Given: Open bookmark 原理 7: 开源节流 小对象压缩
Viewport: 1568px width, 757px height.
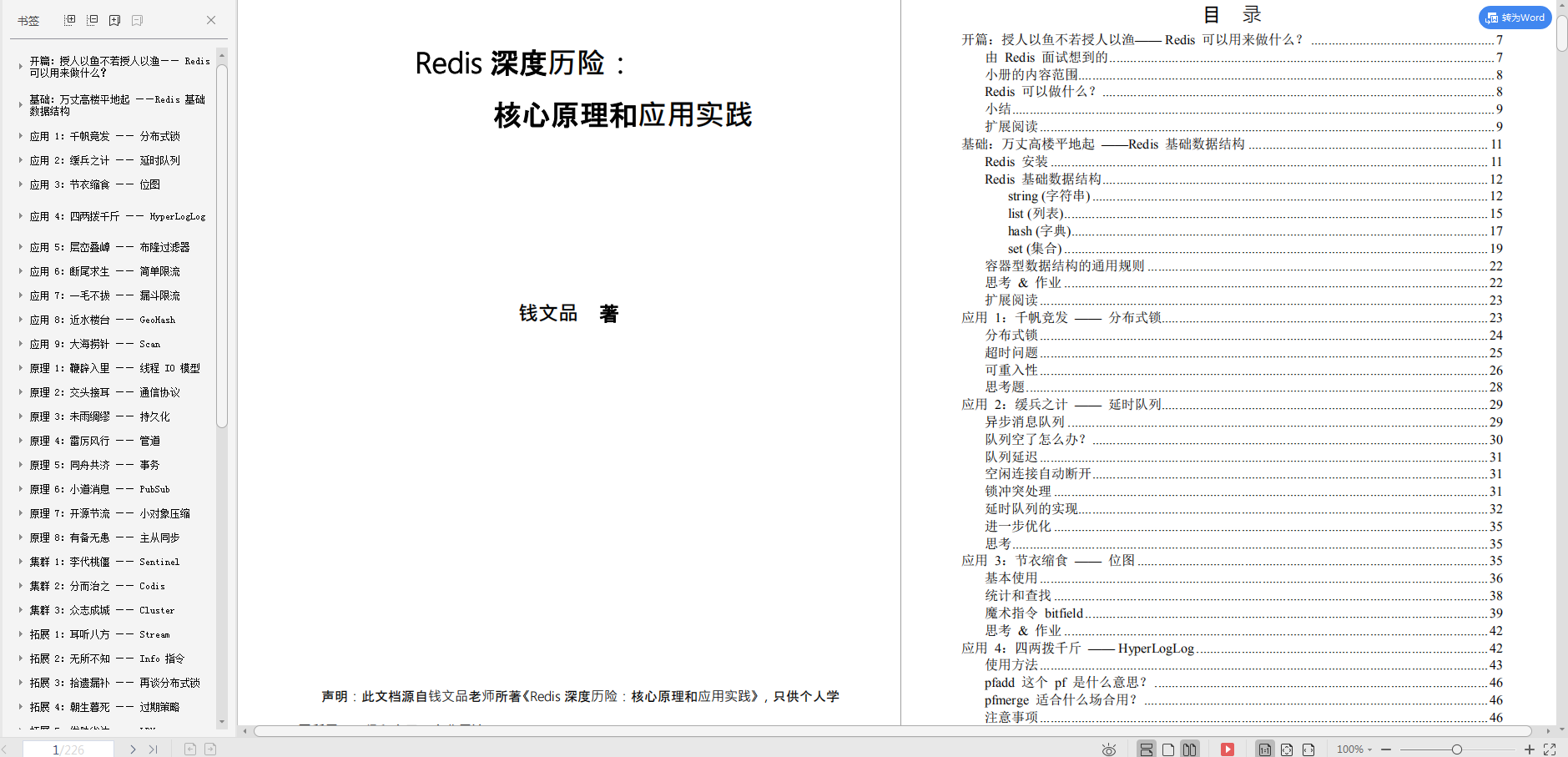Looking at the screenshot, I should click(x=109, y=513).
